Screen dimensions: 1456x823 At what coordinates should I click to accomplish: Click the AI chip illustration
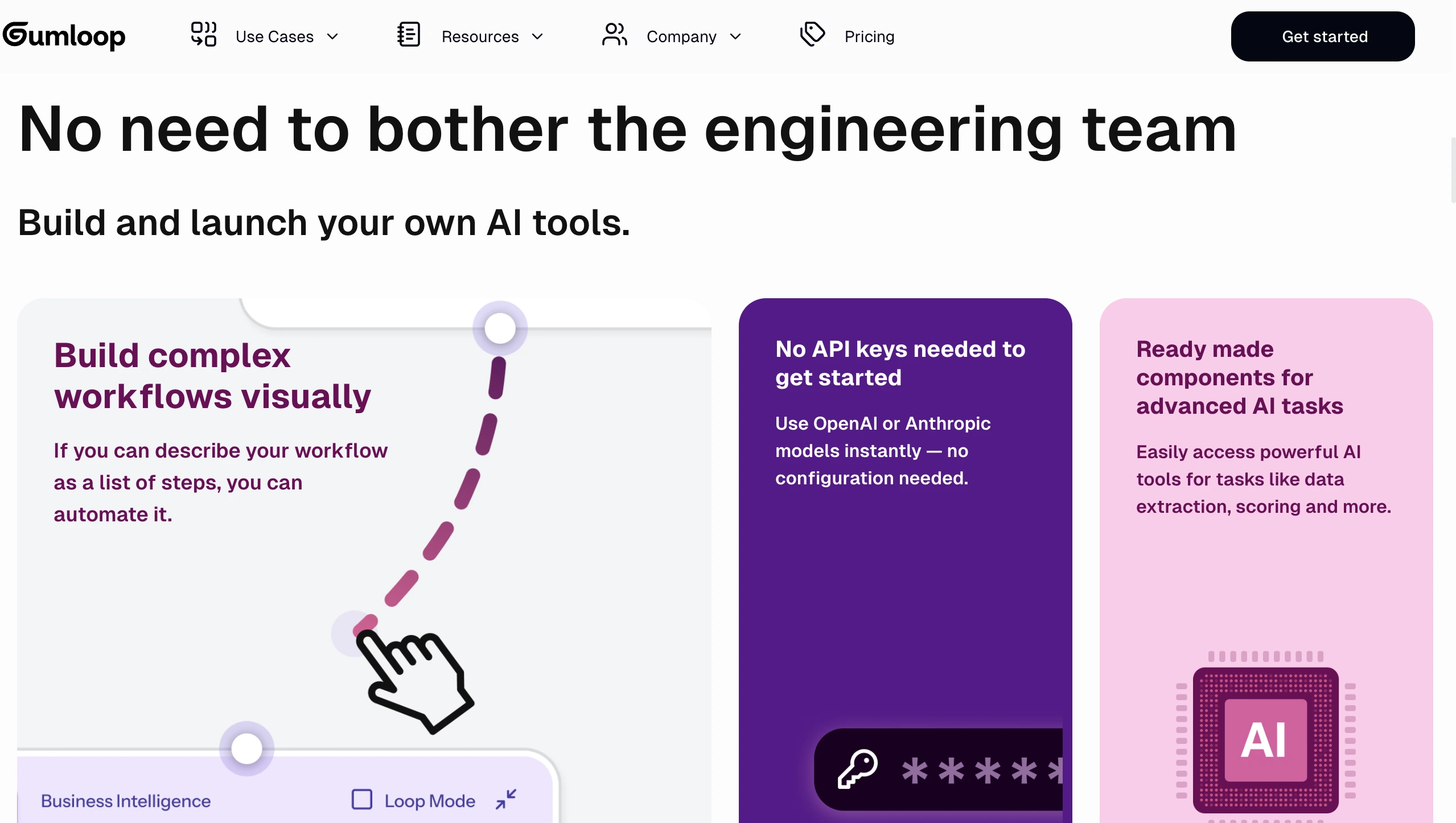(1265, 739)
